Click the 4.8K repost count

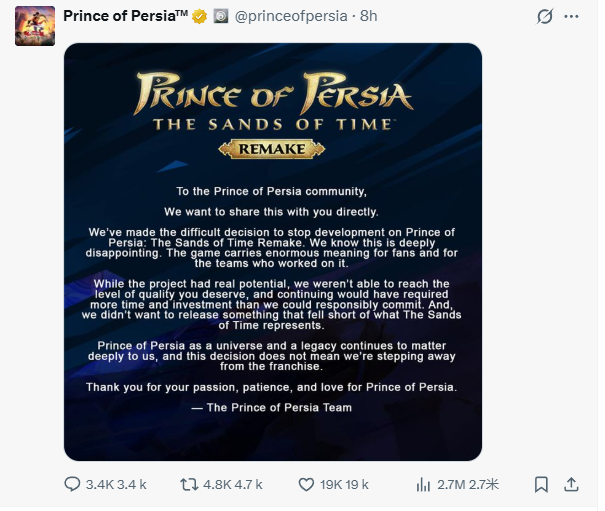pos(216,485)
